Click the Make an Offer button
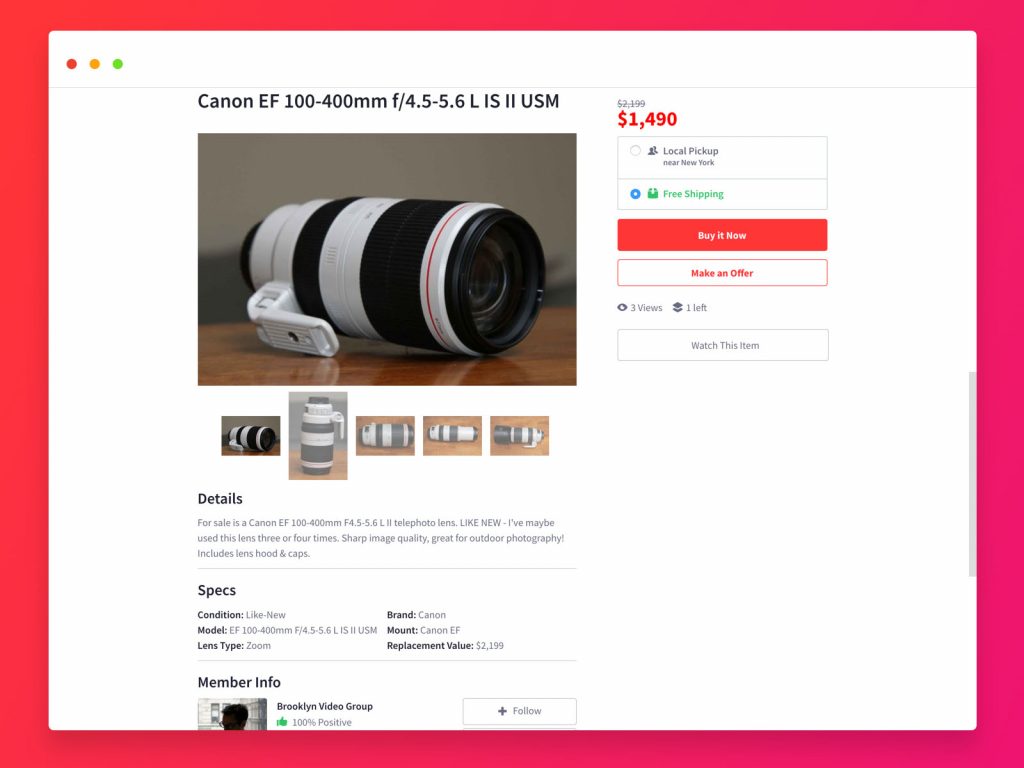1024x768 pixels. (722, 273)
